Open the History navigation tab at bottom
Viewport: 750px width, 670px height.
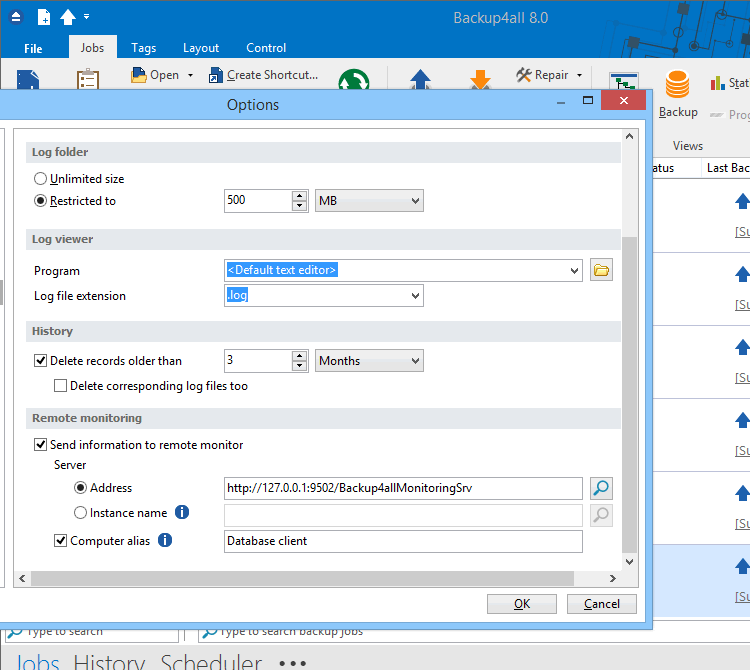point(109,662)
